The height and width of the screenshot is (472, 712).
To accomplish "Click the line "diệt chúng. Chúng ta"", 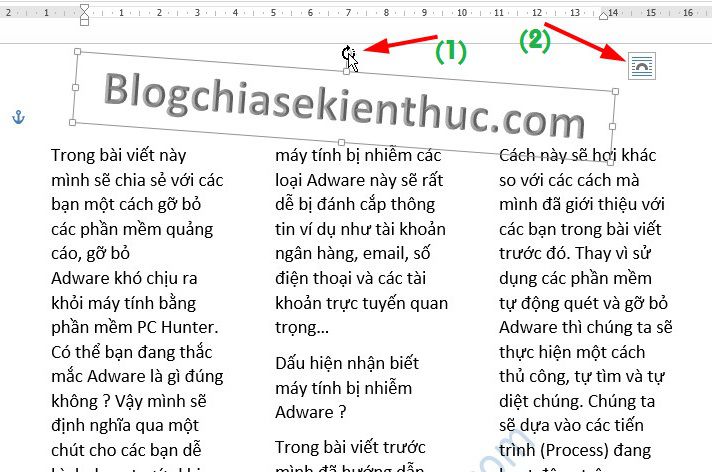I will point(577,401).
